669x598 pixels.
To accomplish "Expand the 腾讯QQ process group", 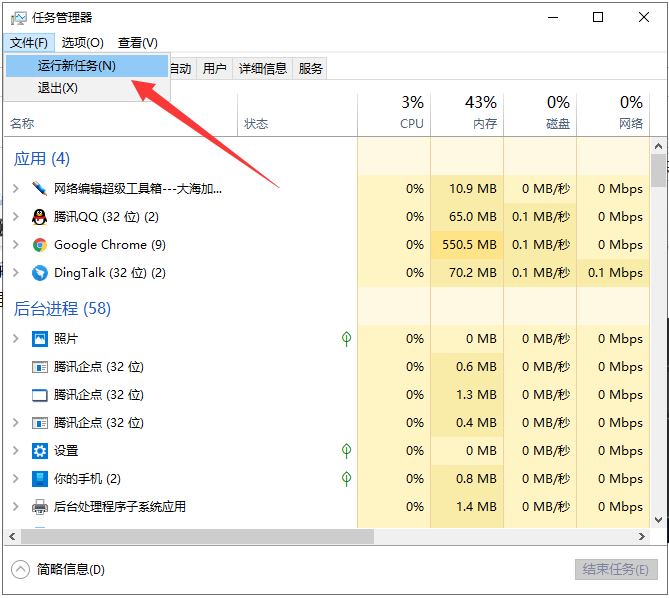I will [x=15, y=217].
